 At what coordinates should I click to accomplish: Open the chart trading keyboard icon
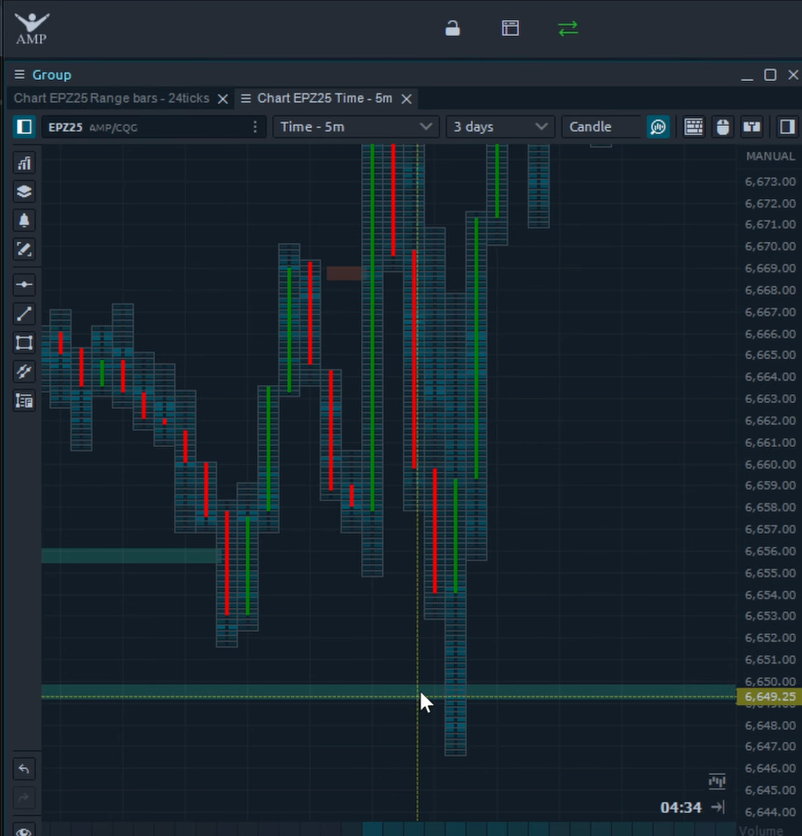(x=693, y=127)
